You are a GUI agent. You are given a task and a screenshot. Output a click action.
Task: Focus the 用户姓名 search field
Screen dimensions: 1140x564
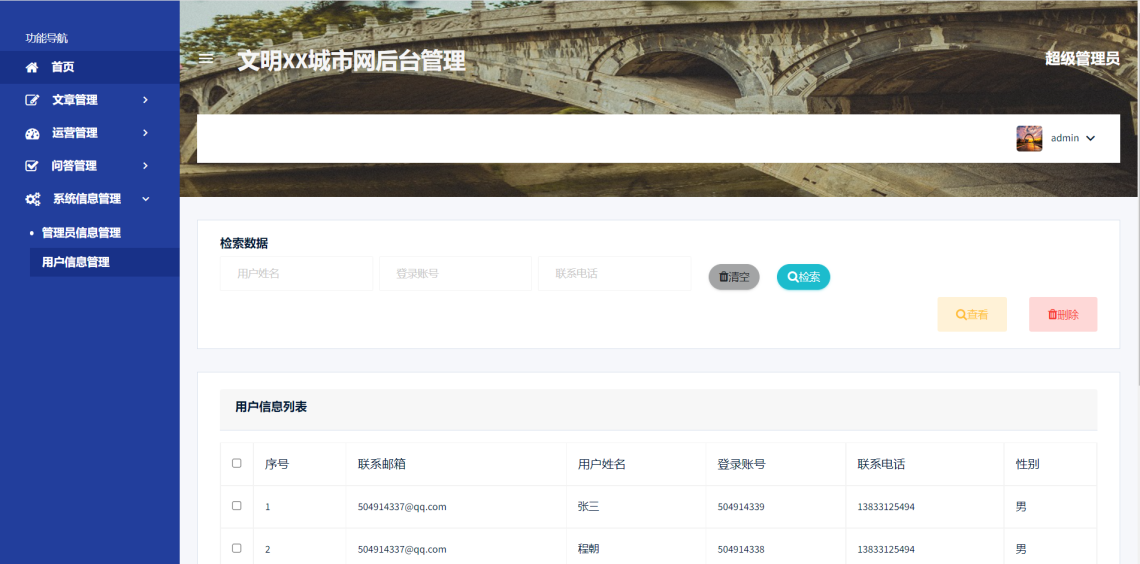pos(297,273)
